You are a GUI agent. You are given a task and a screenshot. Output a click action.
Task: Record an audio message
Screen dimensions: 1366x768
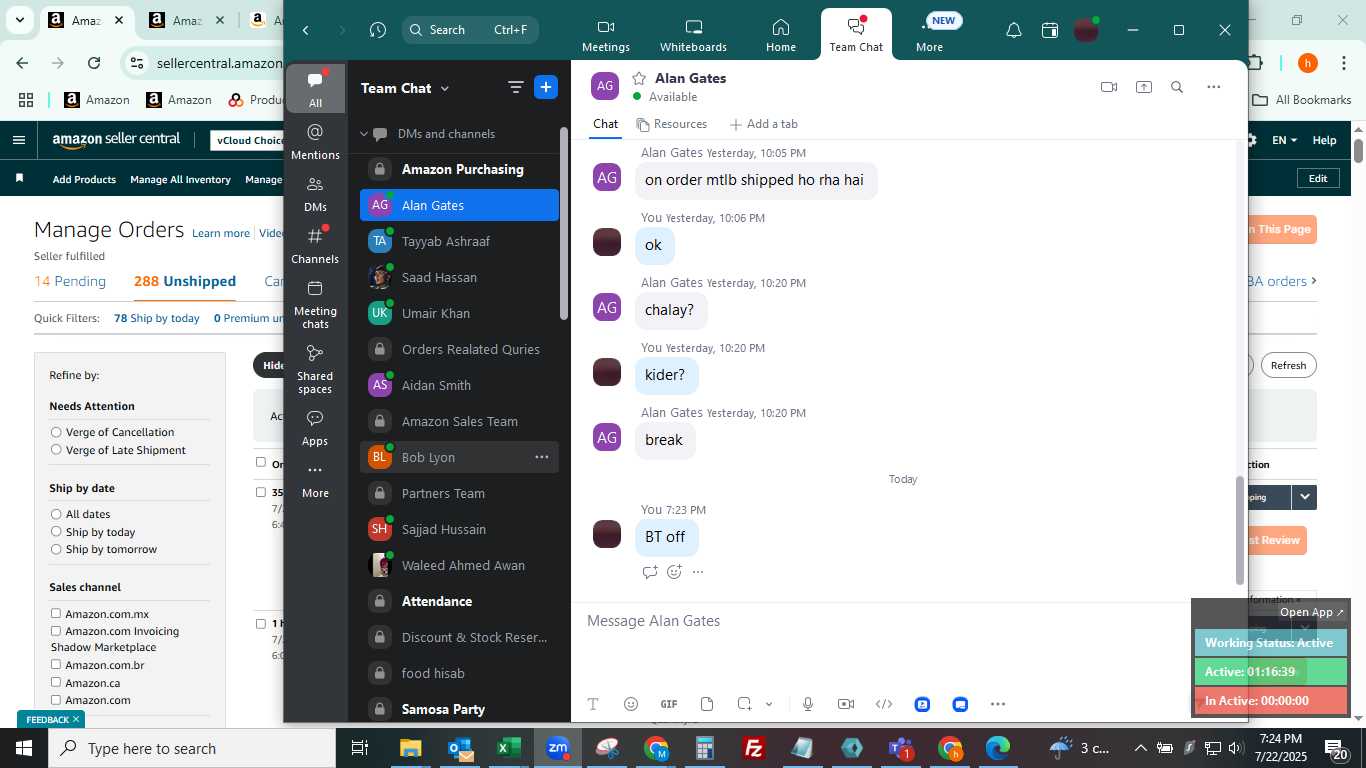click(808, 704)
